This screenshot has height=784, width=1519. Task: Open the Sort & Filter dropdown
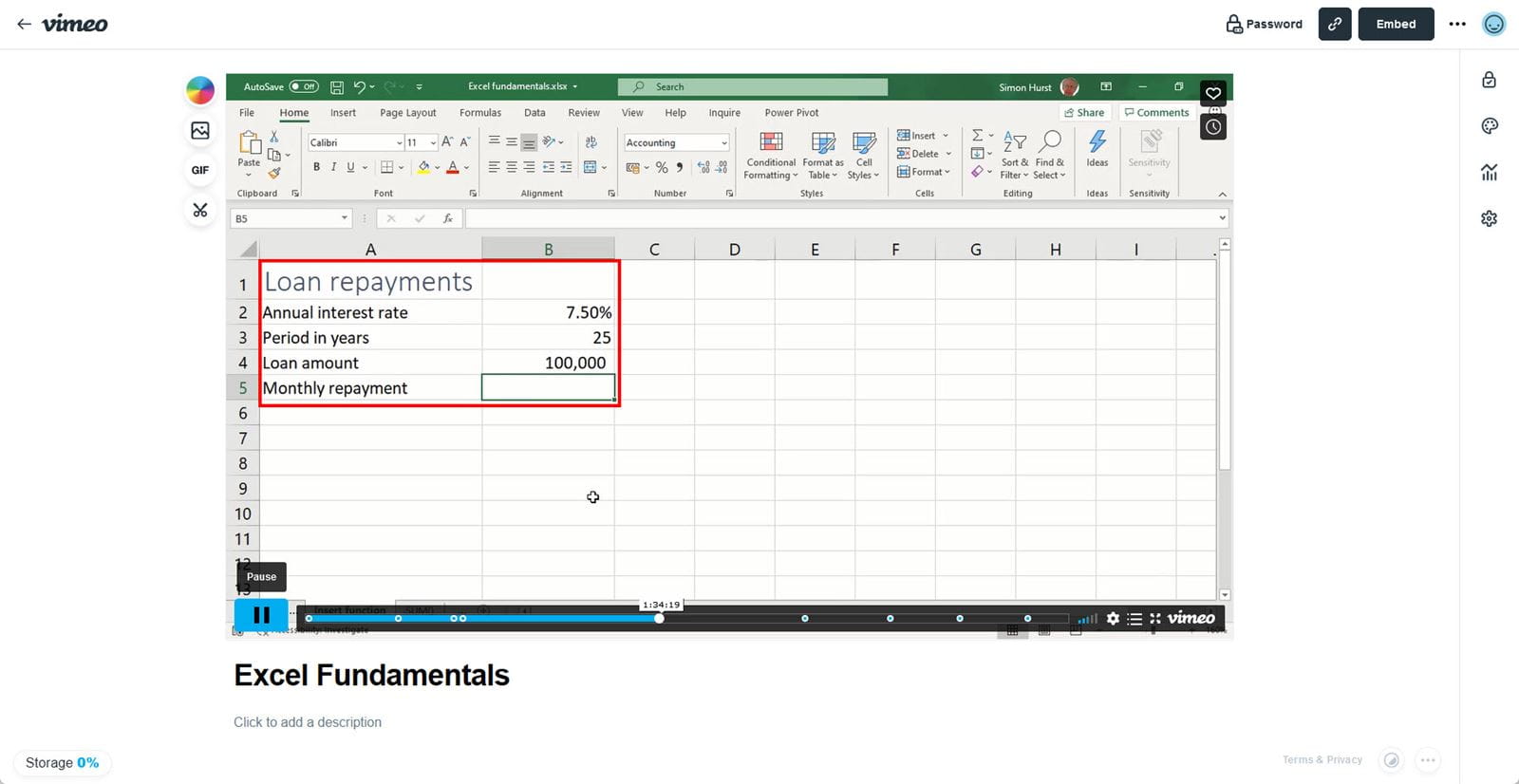pyautogui.click(x=1015, y=156)
